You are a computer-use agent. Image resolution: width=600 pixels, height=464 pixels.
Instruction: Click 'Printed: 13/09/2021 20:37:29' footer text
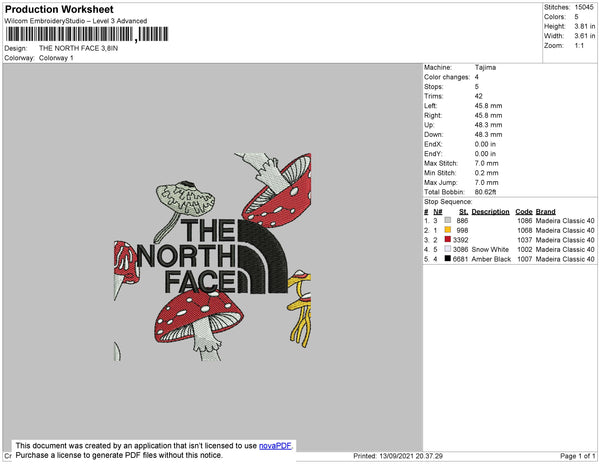pos(398,456)
